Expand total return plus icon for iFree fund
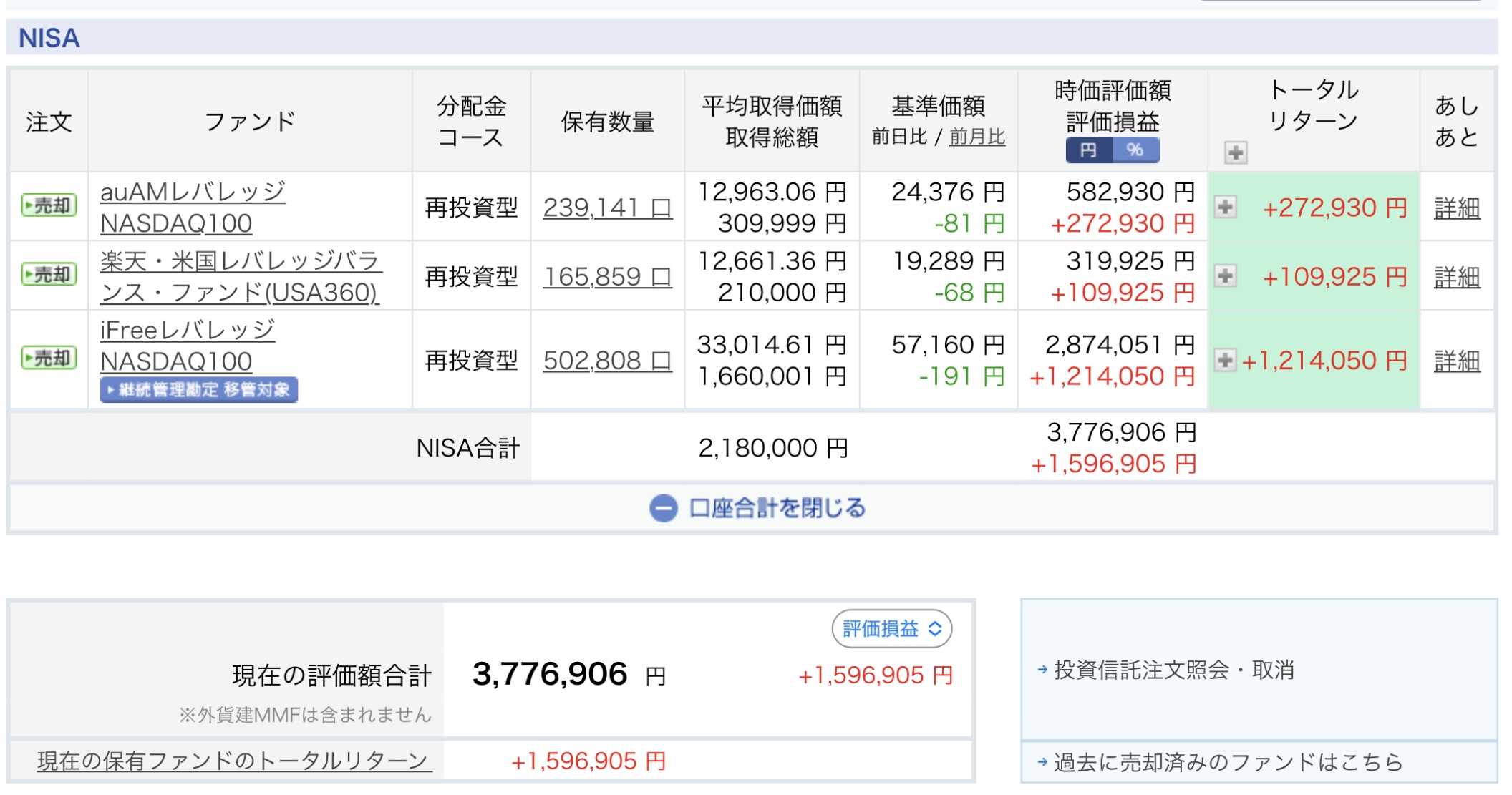This screenshot has height=795, width=1512. click(x=1225, y=360)
